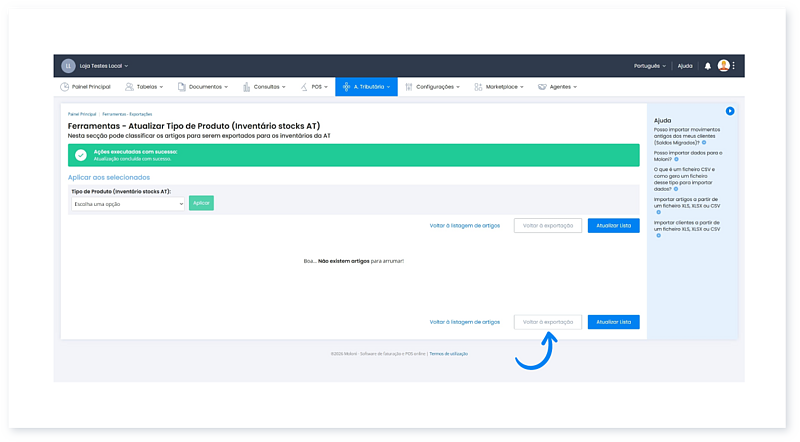Open arrow icon after 'dados para o Moloni?'
The image size is (800, 442).
(677, 159)
